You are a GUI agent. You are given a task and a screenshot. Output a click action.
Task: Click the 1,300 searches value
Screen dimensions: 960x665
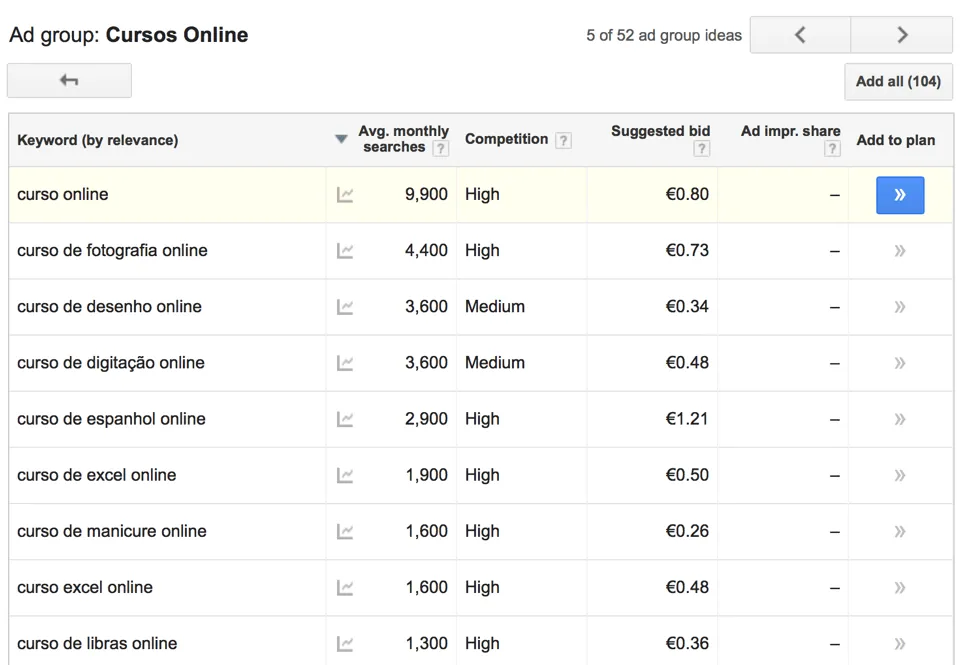click(x=427, y=644)
